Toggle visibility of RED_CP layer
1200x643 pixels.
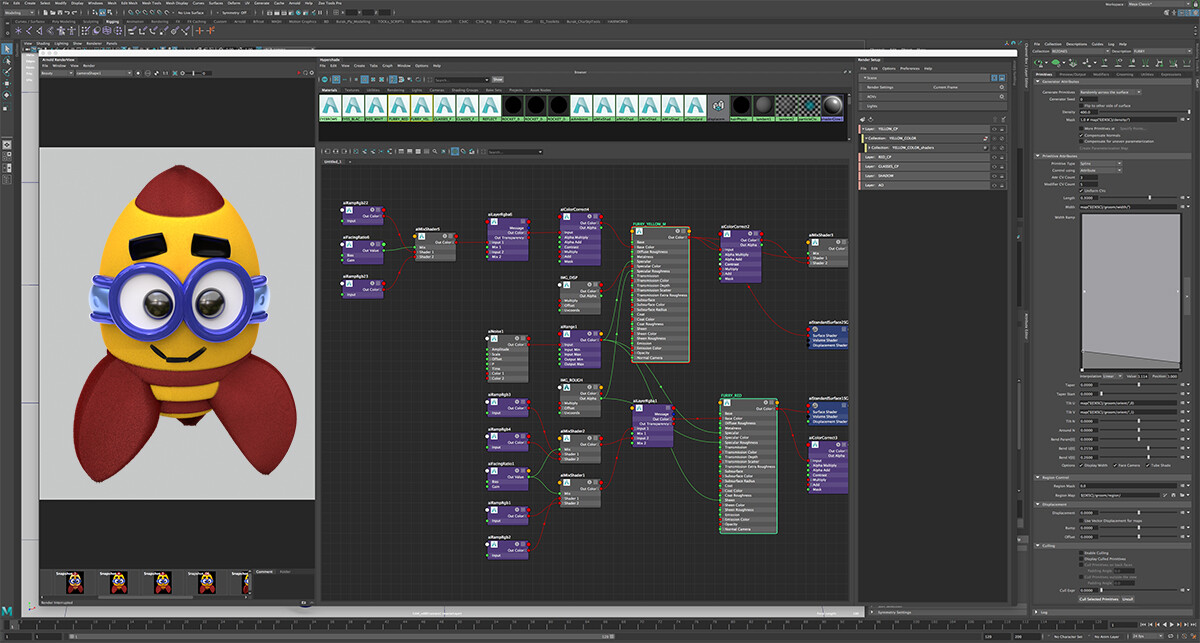(x=993, y=157)
